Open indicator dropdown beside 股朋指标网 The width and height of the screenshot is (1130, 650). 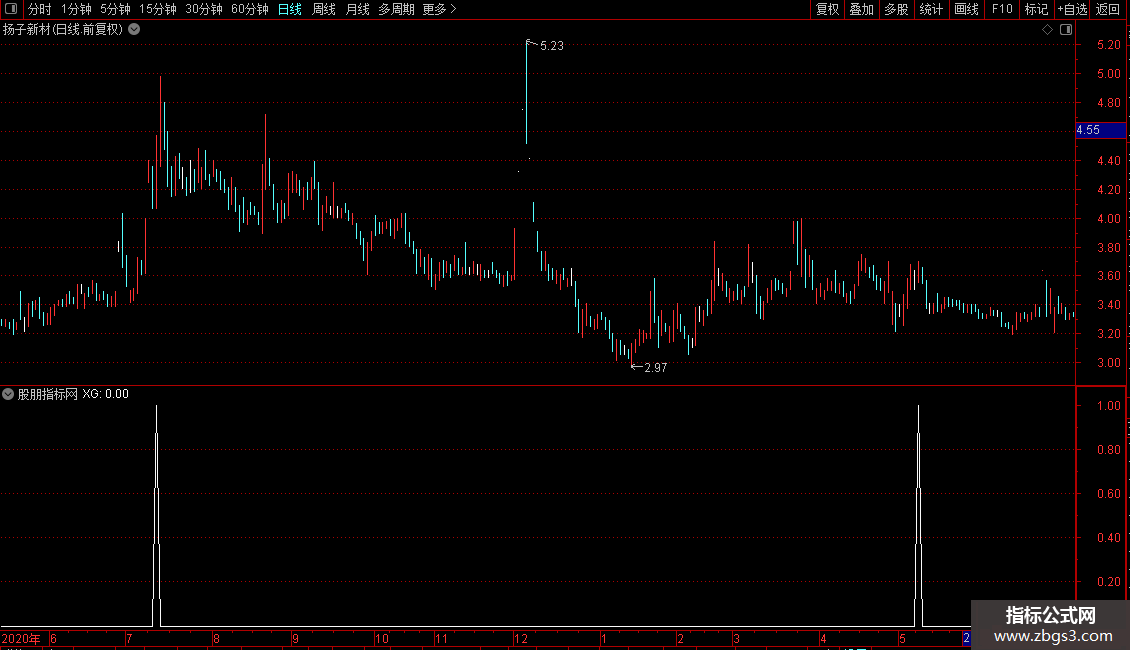coord(8,394)
